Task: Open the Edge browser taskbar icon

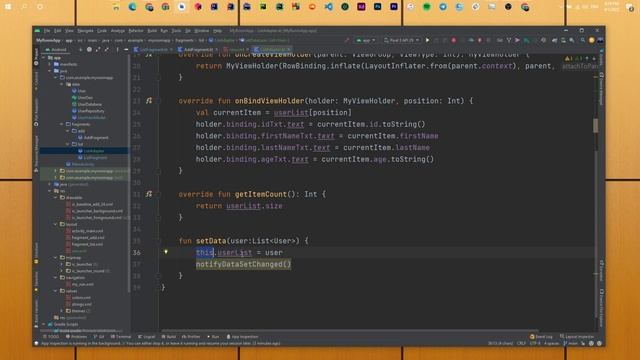Action: (133, 7)
